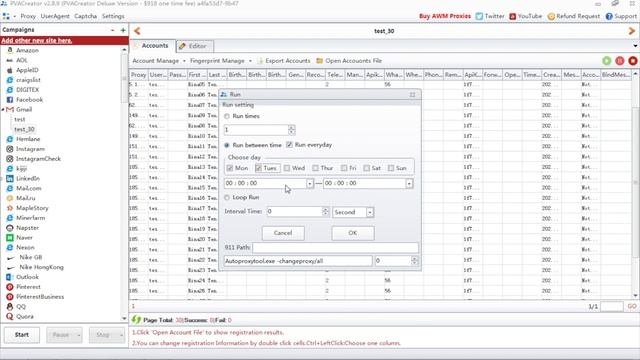Open the Twitter link icon
The width and height of the screenshot is (640, 360).
pyautogui.click(x=479, y=16)
